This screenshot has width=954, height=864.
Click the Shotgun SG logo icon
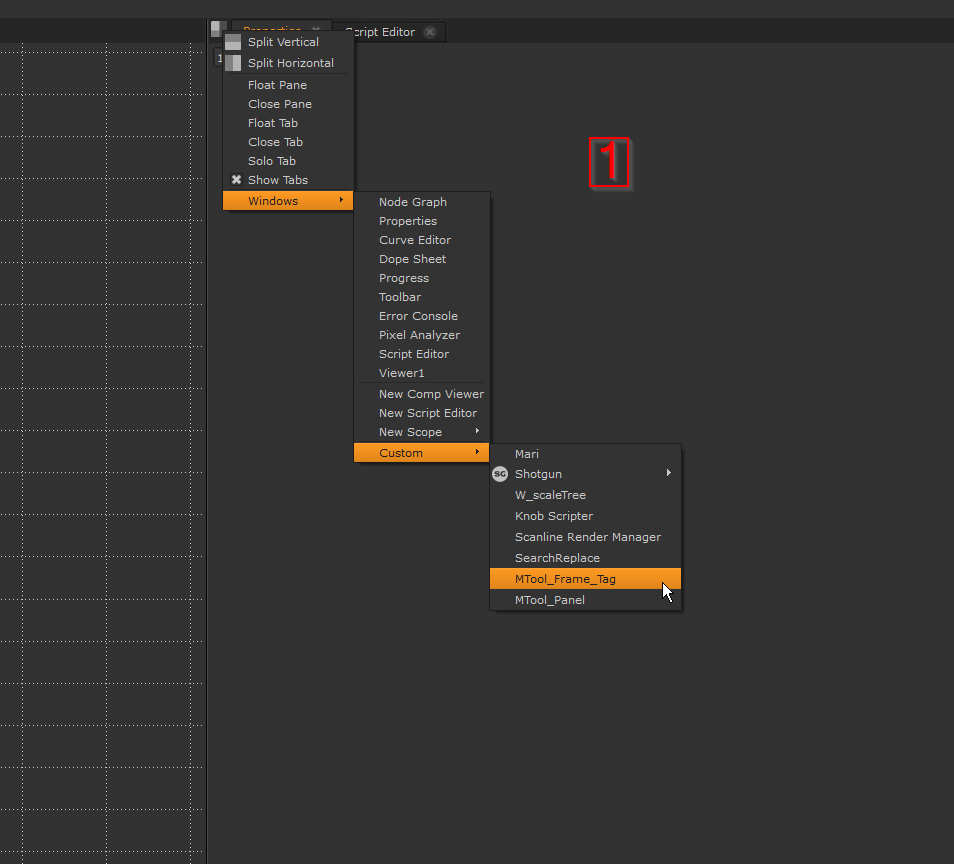click(x=500, y=474)
